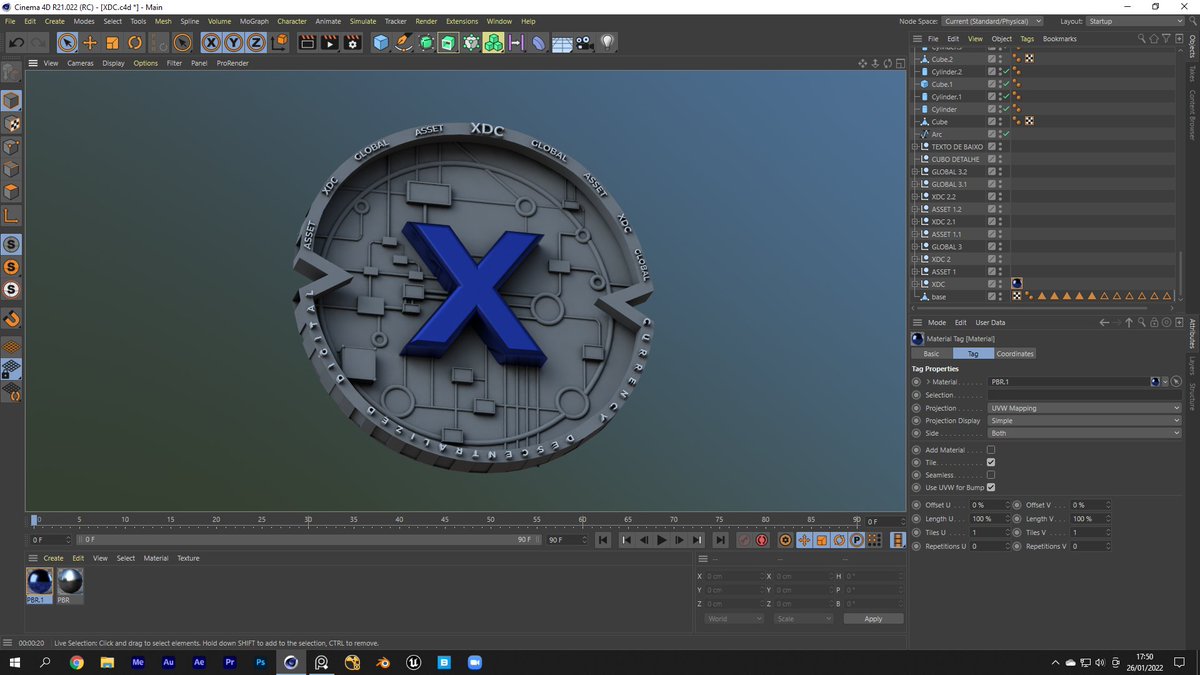
Task: Open the Side Both dropdown
Action: pos(1085,433)
